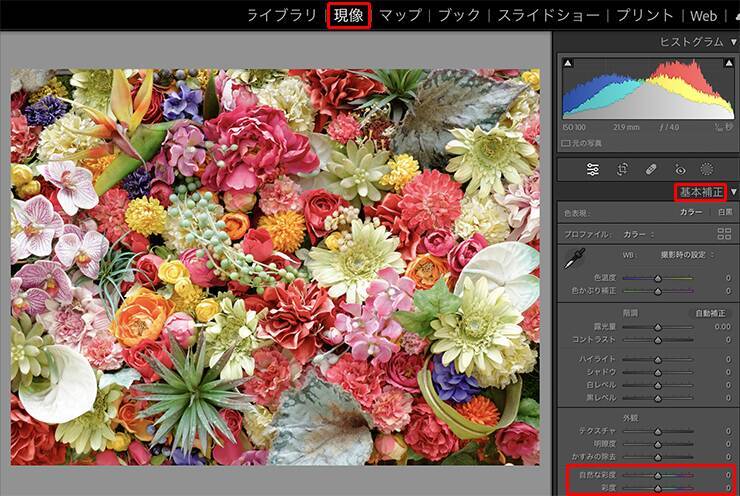Enable the 元の写真 checkbox
Image resolution: width=740 pixels, height=496 pixels.
(563, 145)
